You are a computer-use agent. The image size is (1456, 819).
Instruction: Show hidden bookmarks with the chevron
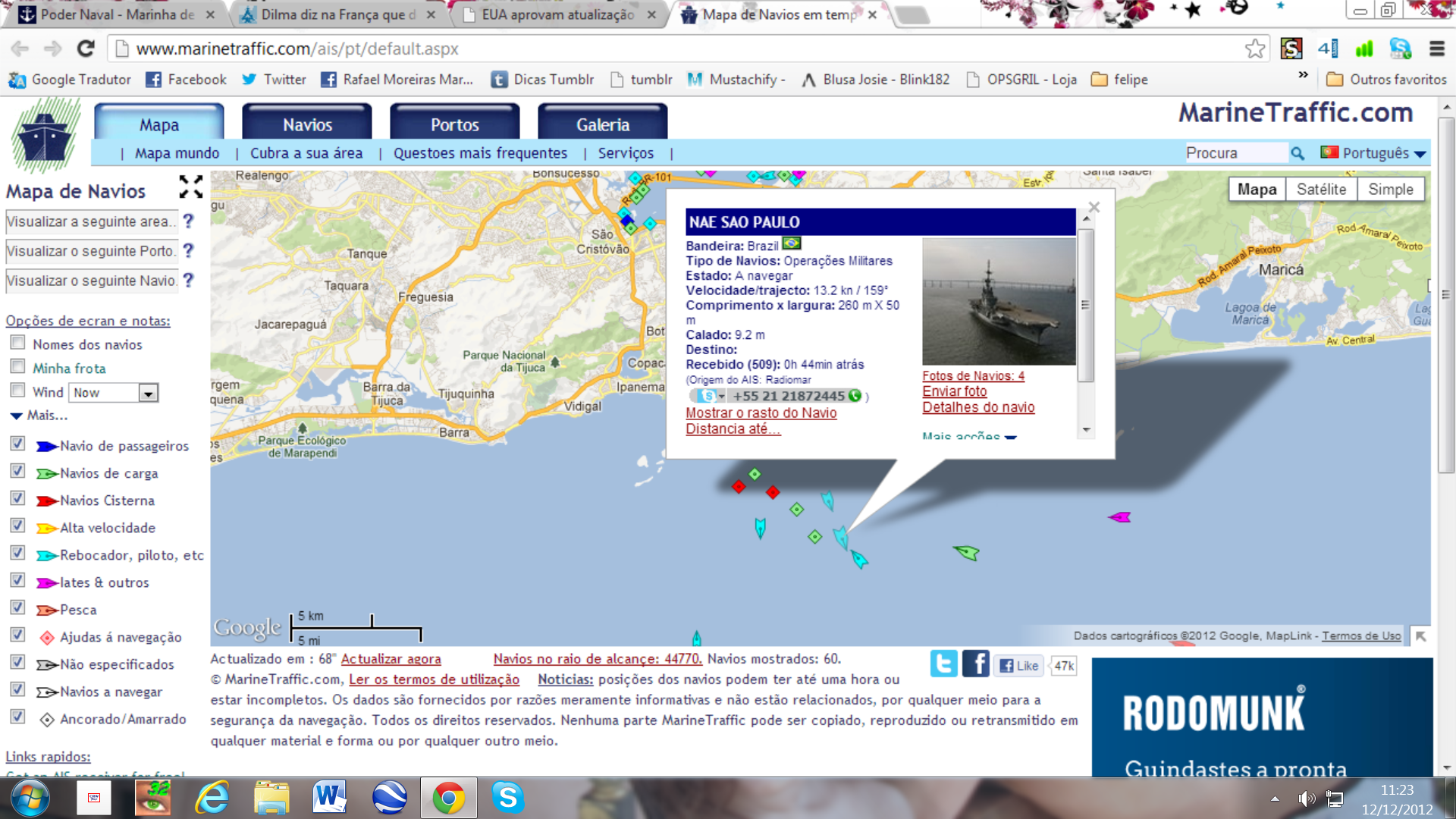click(1303, 75)
